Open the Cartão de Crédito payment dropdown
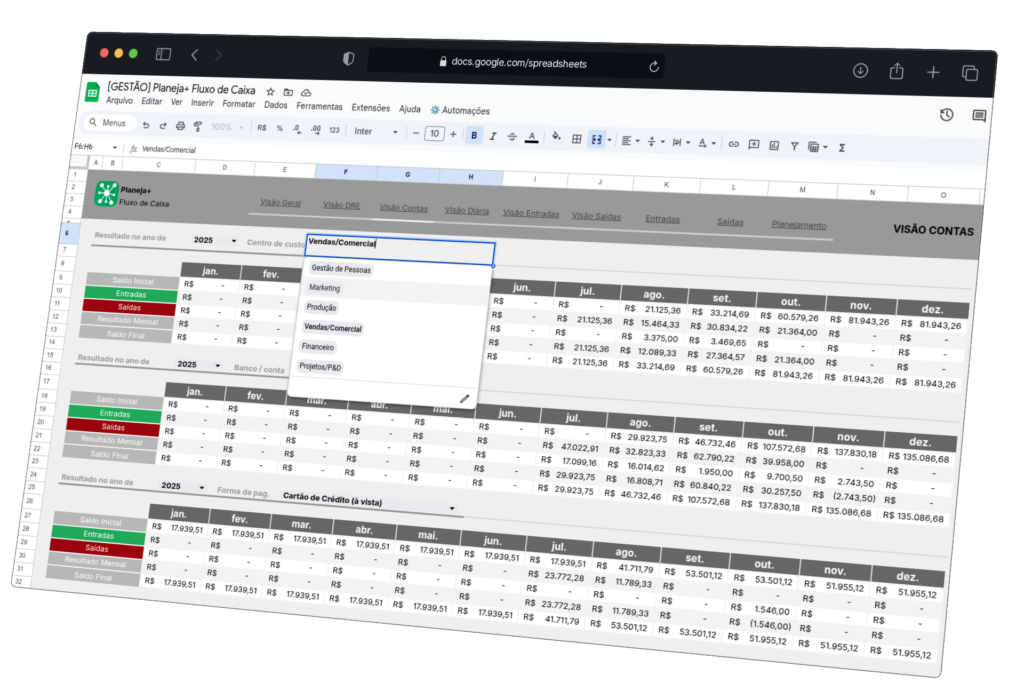This screenshot has width=1024, height=683. (451, 508)
